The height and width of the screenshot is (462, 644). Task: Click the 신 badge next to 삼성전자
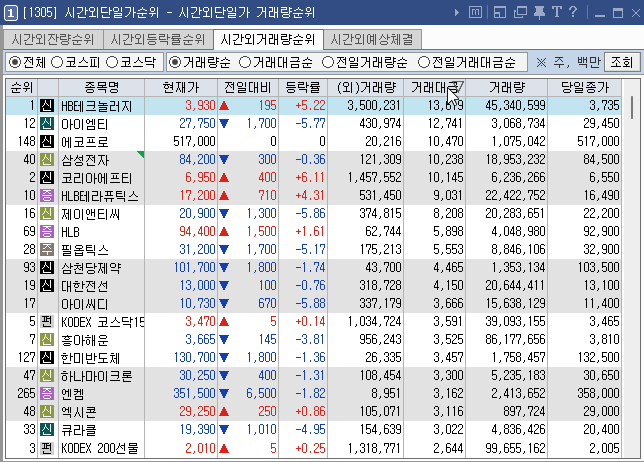(x=47, y=160)
